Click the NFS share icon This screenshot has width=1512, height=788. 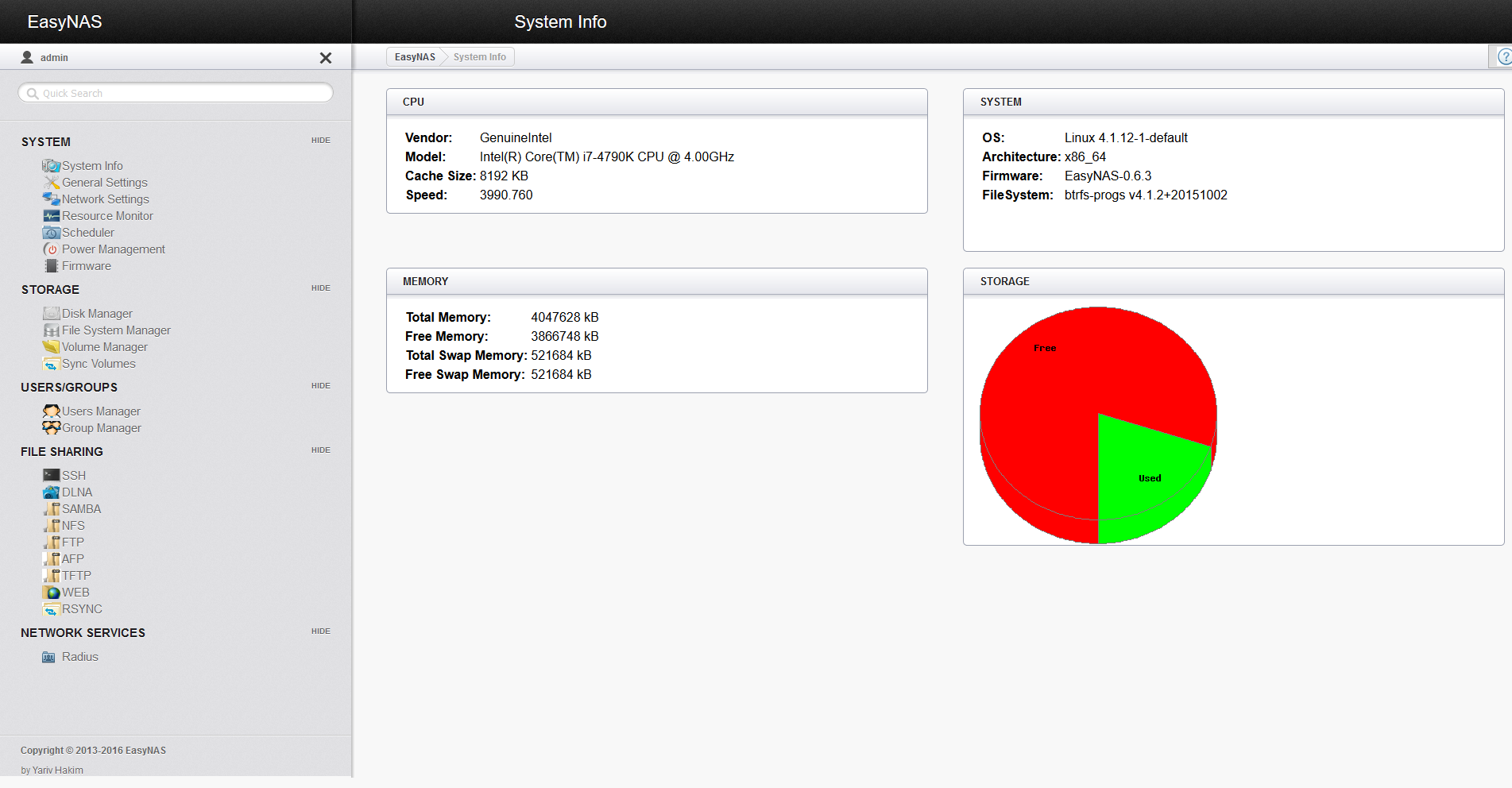coord(52,526)
